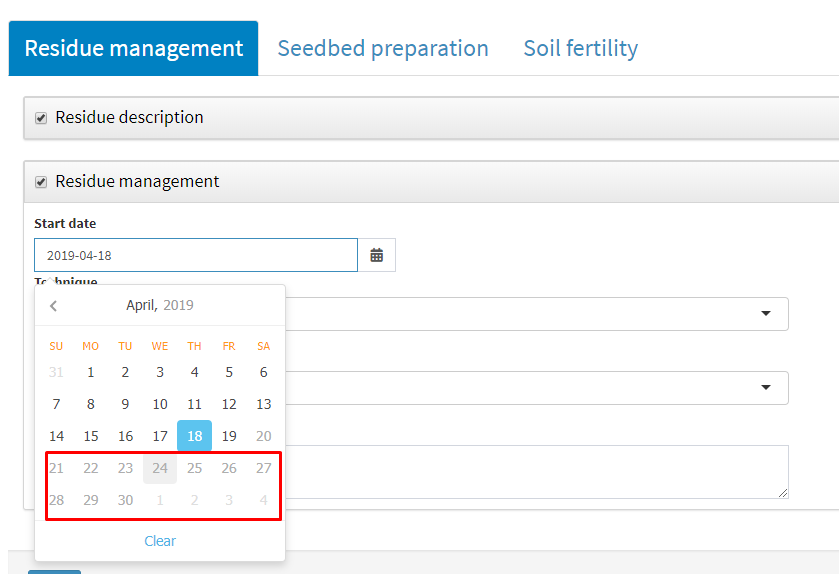Click the Clear link in calendar
The width and height of the screenshot is (839, 574).
(x=160, y=541)
